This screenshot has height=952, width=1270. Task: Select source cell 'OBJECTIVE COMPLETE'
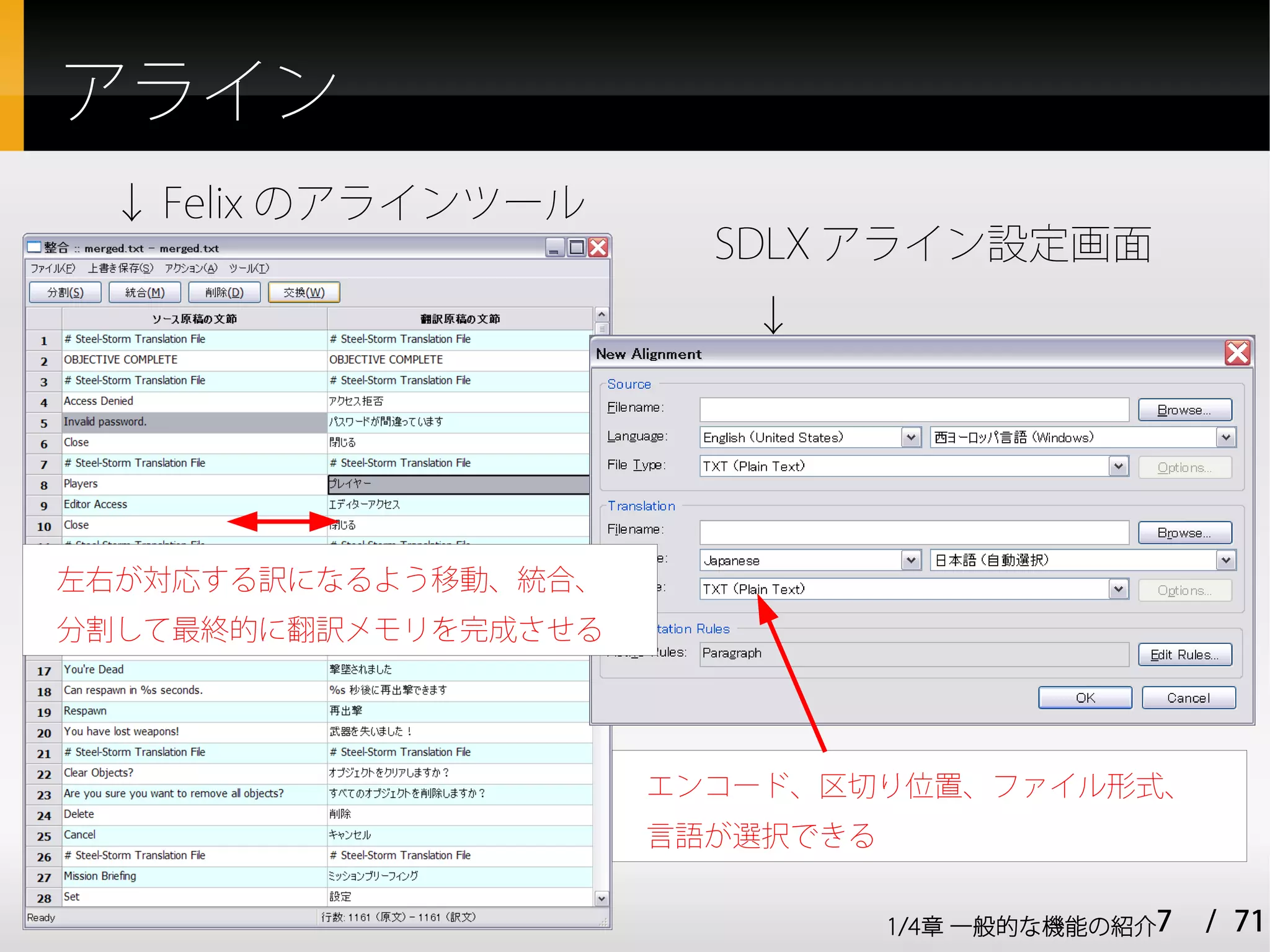[195, 360]
